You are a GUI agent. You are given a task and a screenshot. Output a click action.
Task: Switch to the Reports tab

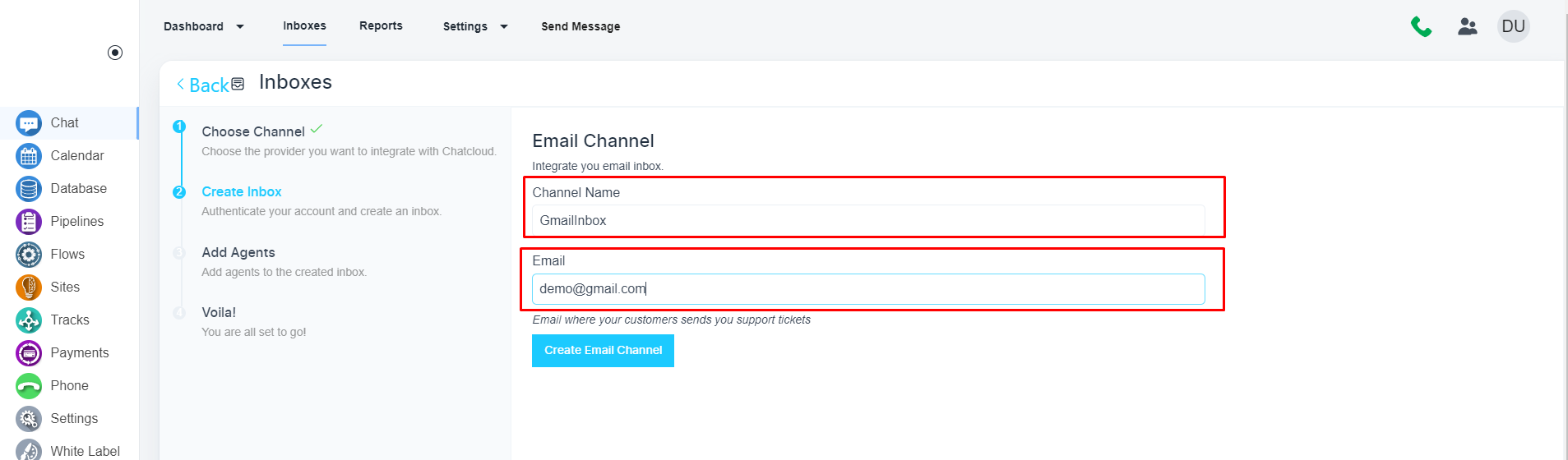pyautogui.click(x=381, y=25)
